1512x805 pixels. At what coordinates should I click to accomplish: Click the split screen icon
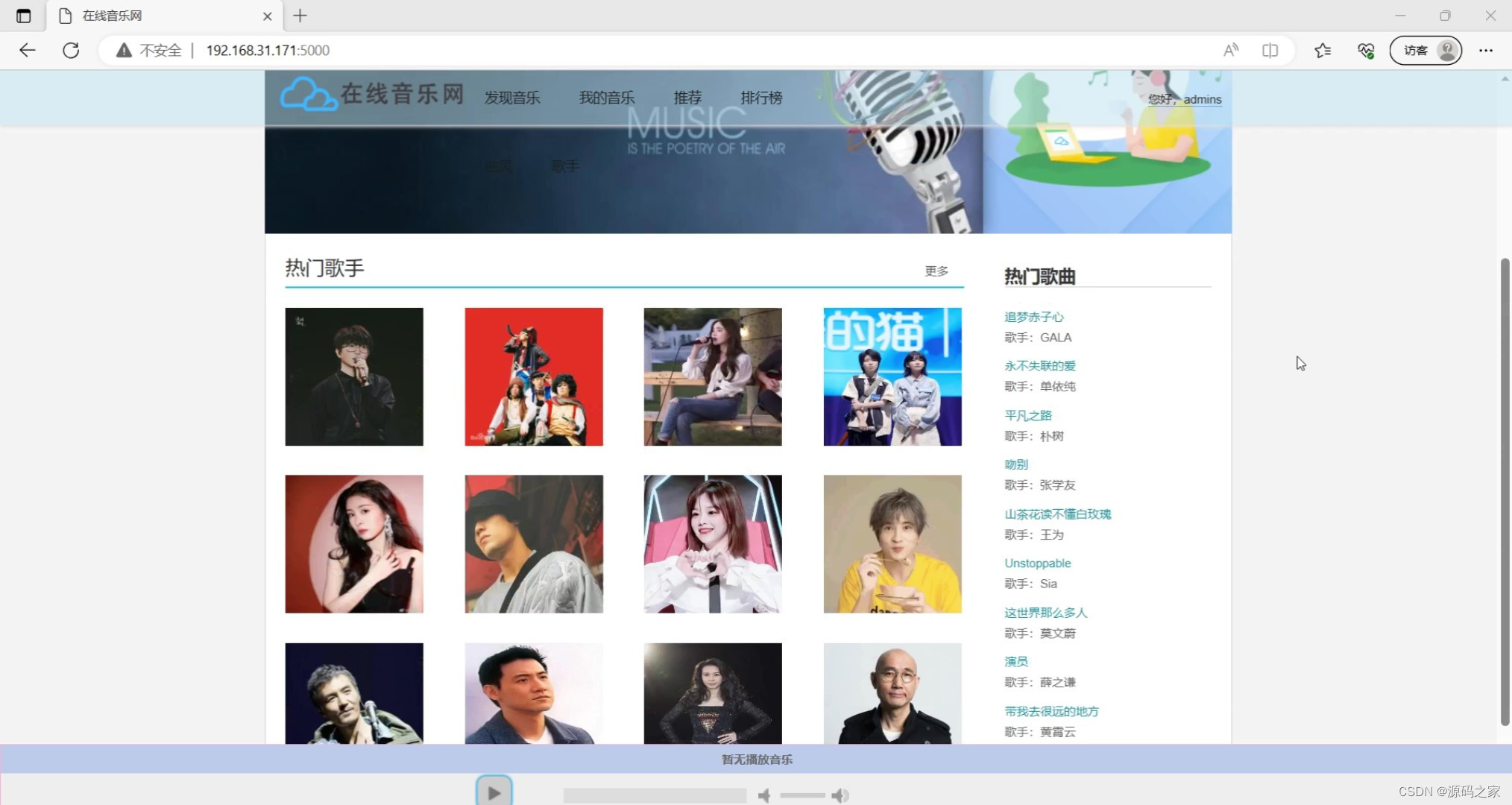[x=1270, y=50]
